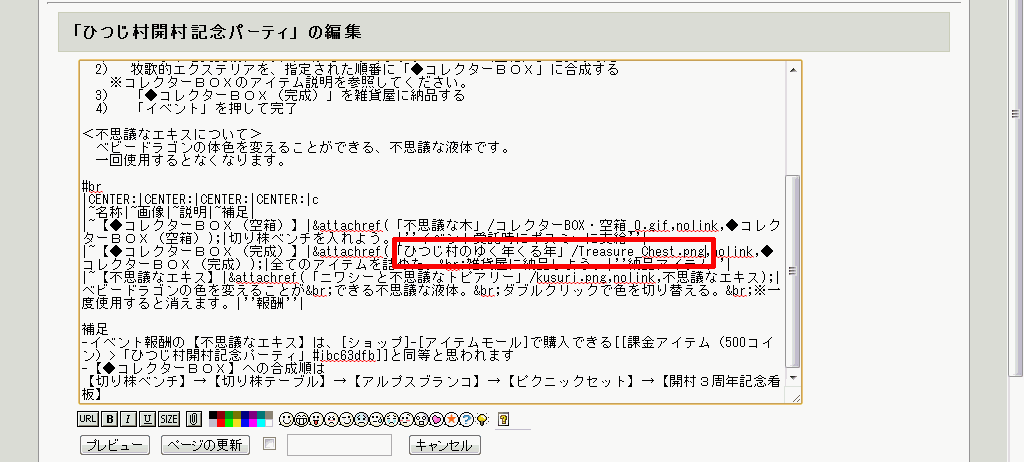Viewport: 1024px width, 462px height.
Task: Cancel editing with キャンセル button
Action: 446,445
